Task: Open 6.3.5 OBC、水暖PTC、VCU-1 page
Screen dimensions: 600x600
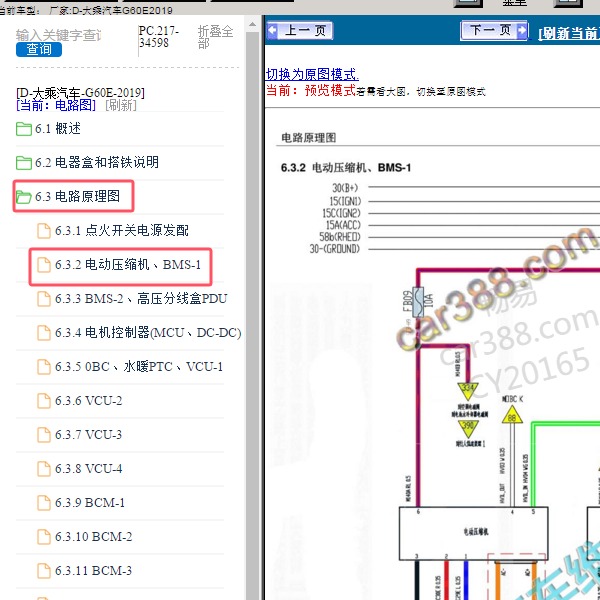Action: pyautogui.click(x=139, y=367)
